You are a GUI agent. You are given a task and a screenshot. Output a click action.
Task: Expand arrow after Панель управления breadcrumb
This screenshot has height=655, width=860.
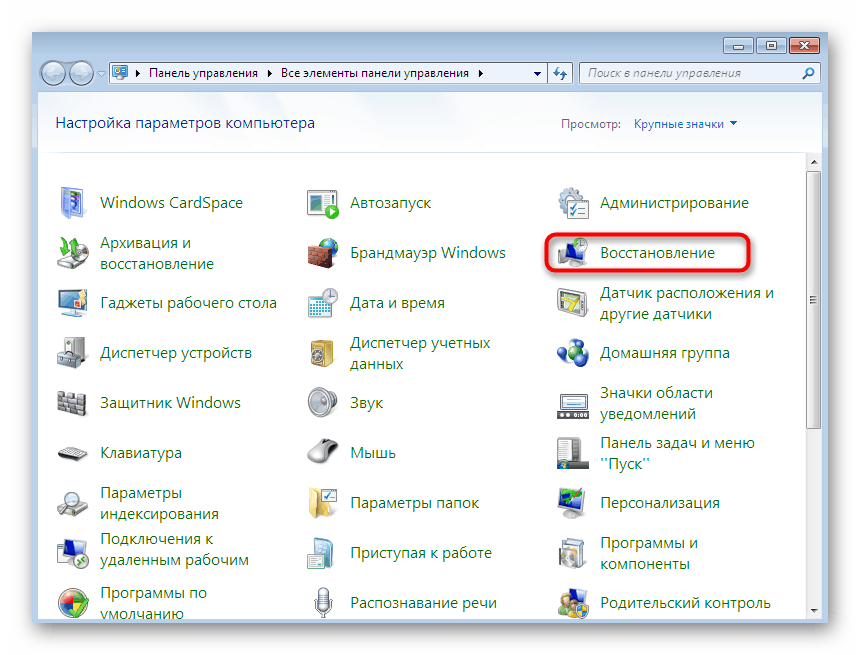coord(269,74)
